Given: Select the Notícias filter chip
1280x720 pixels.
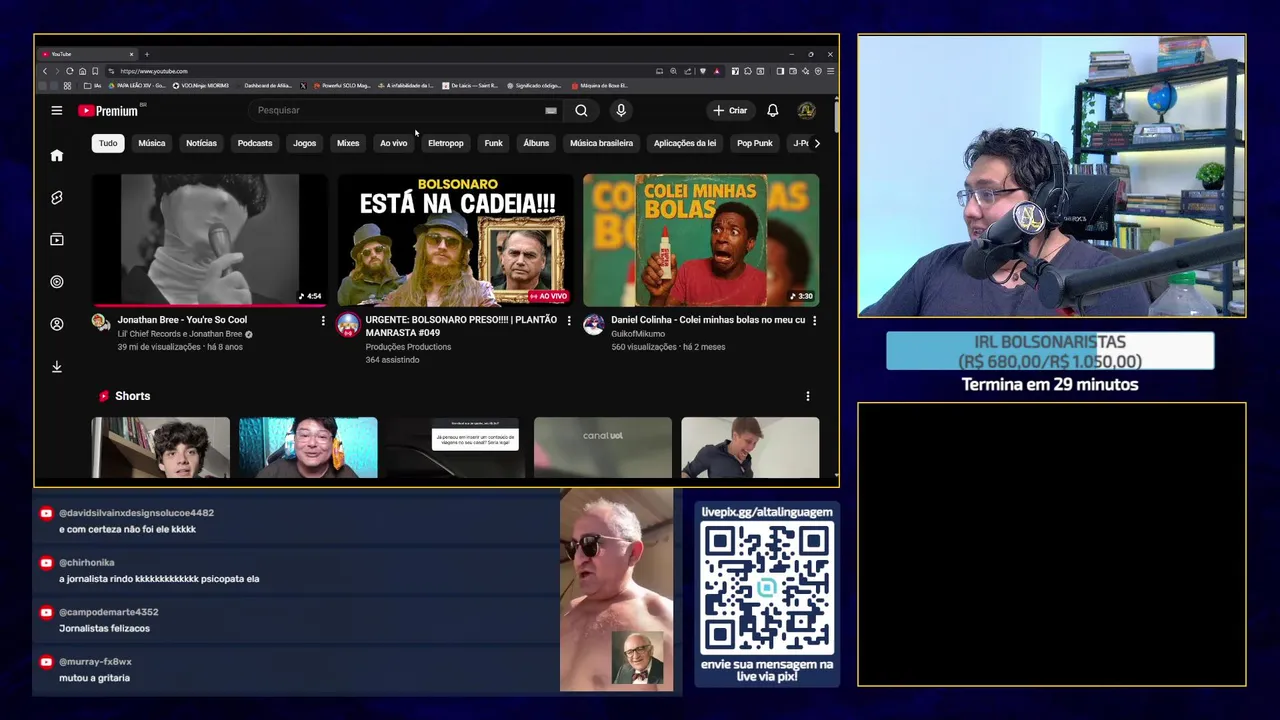Looking at the screenshot, I should [201, 143].
